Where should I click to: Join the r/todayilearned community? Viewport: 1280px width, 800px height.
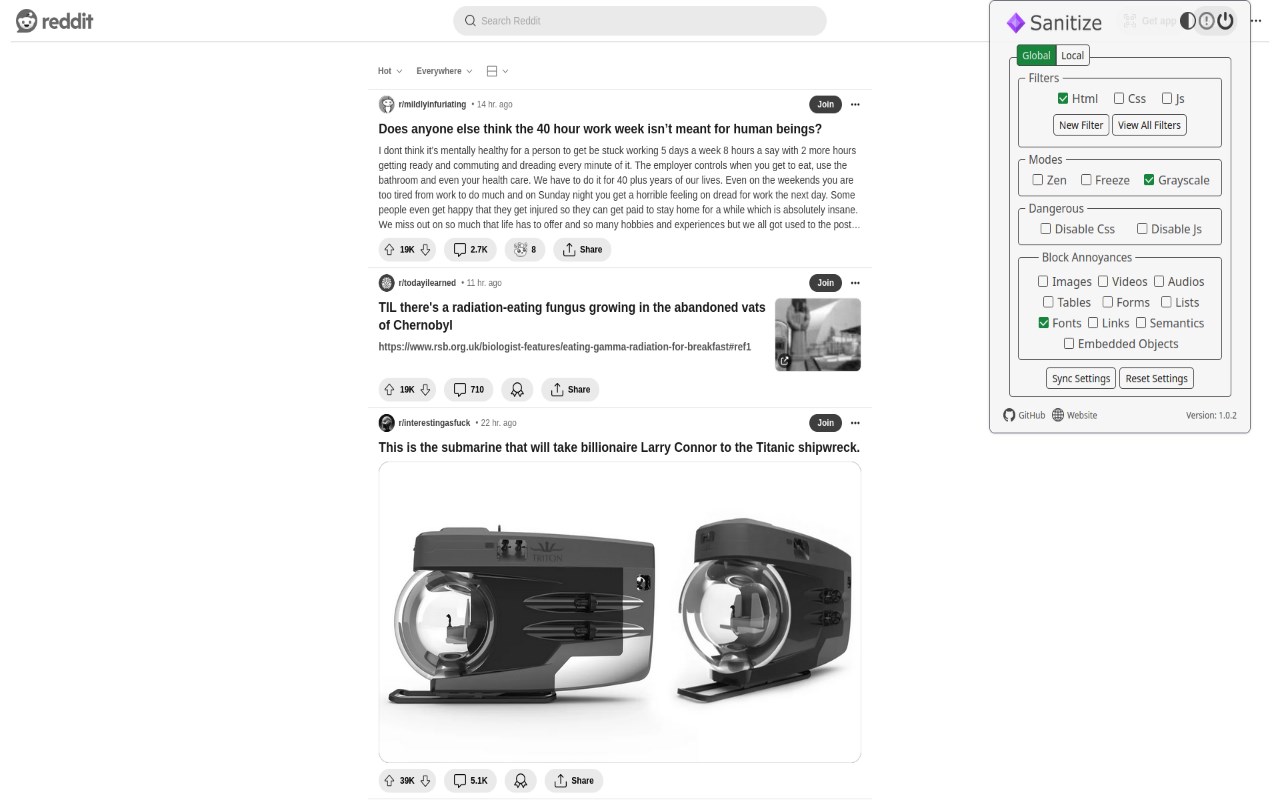(825, 283)
